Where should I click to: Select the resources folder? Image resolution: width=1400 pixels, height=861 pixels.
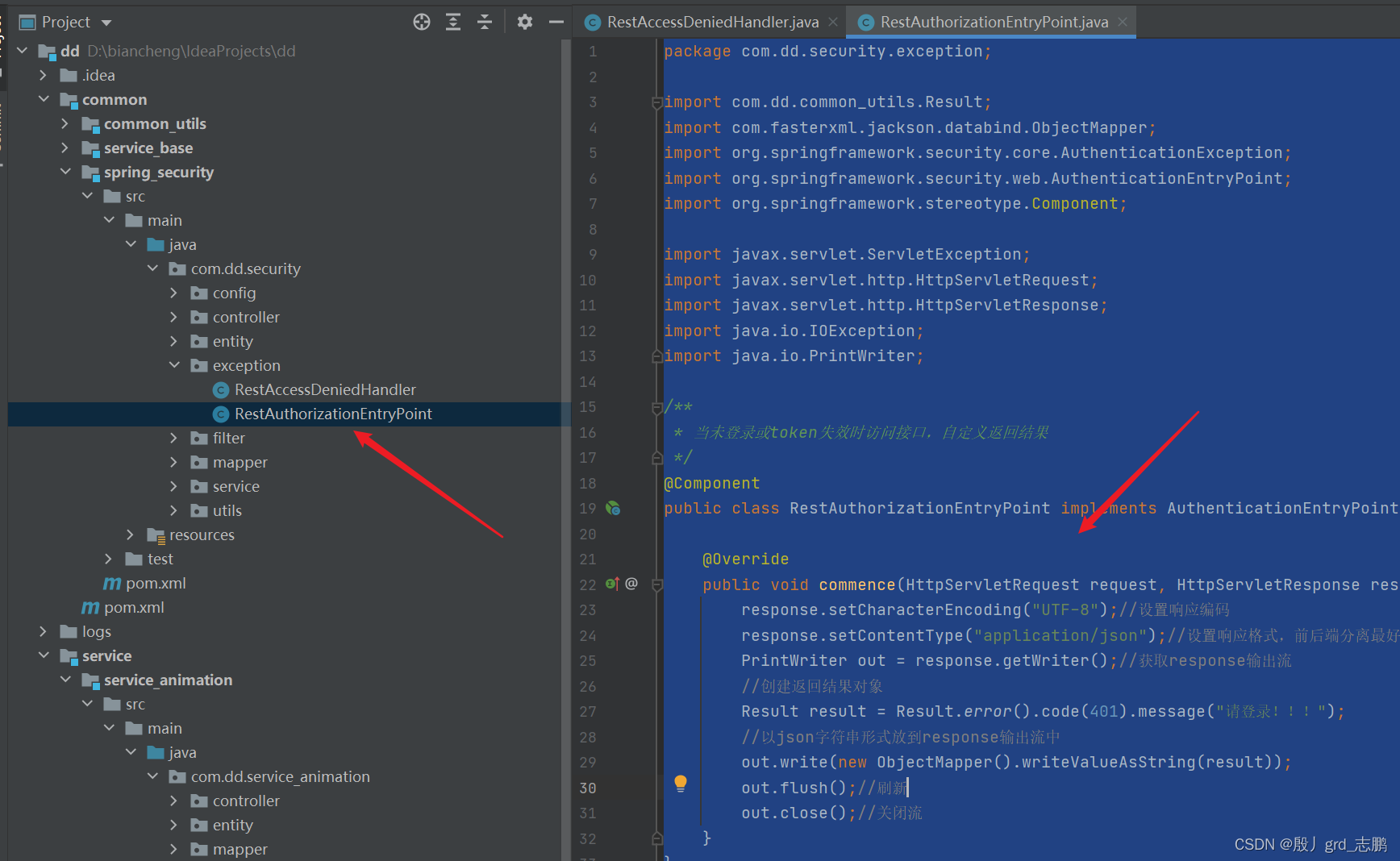pos(202,534)
